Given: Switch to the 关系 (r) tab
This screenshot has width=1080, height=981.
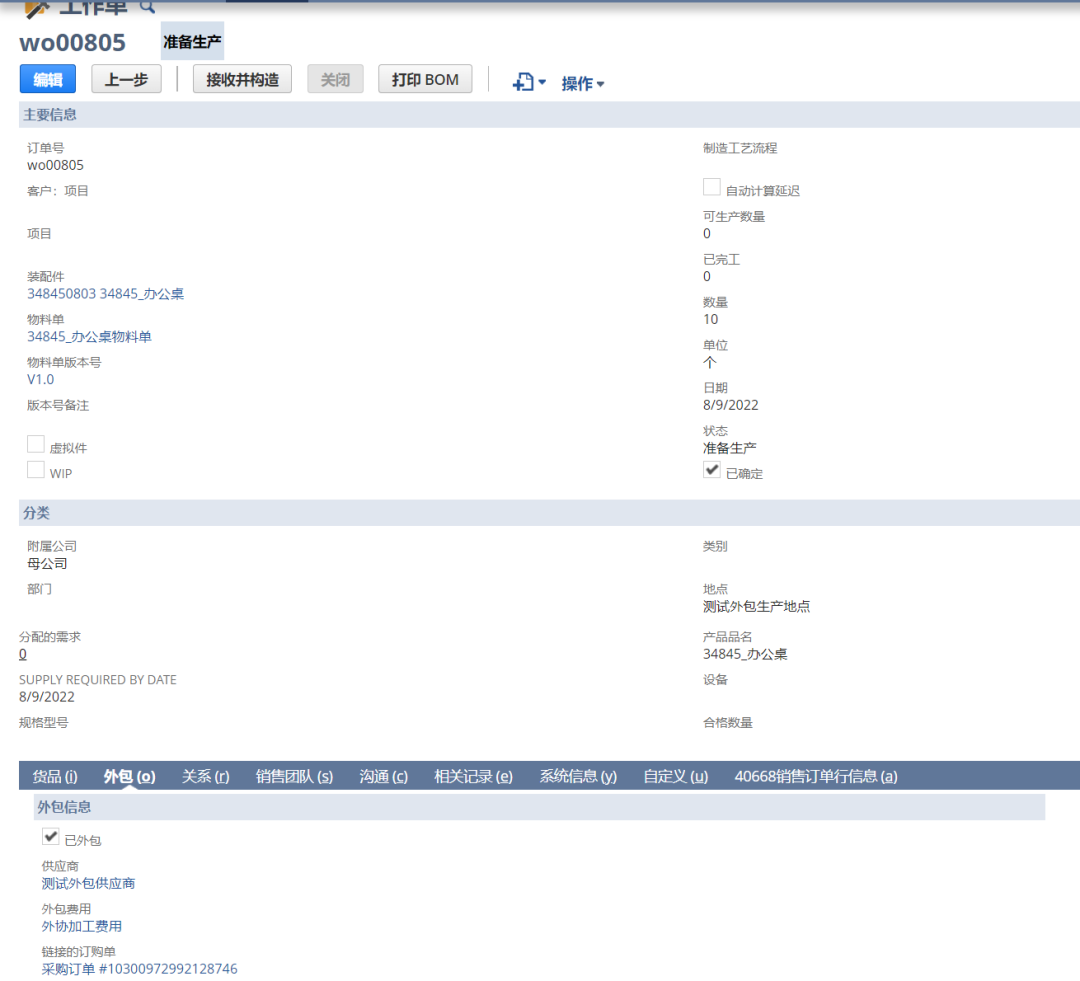Looking at the screenshot, I should (205, 776).
